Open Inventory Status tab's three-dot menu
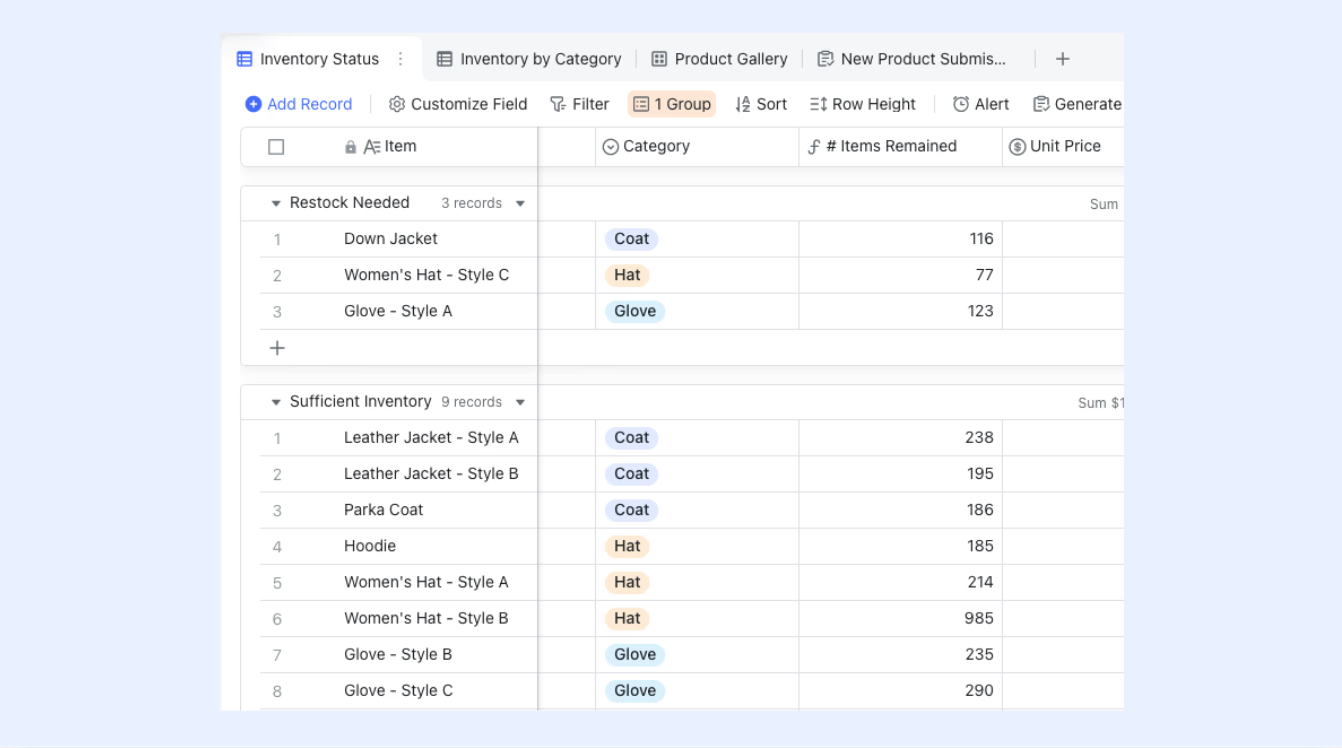The image size is (1342, 748). pyautogui.click(x=401, y=59)
